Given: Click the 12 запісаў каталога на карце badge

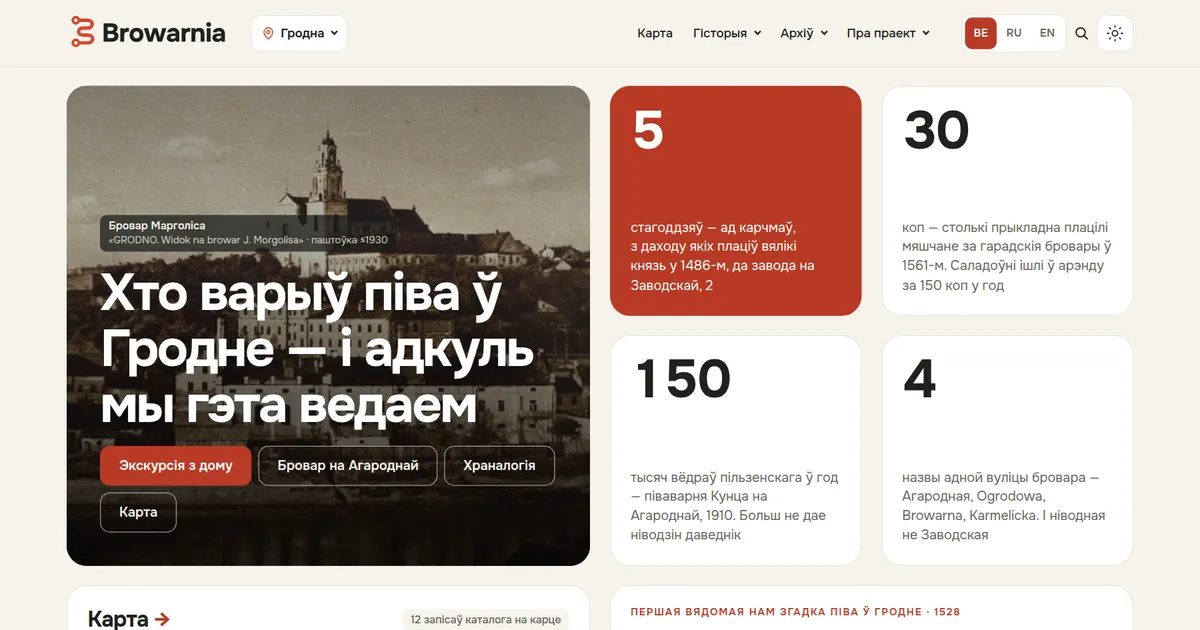Looking at the screenshot, I should click(486, 620).
